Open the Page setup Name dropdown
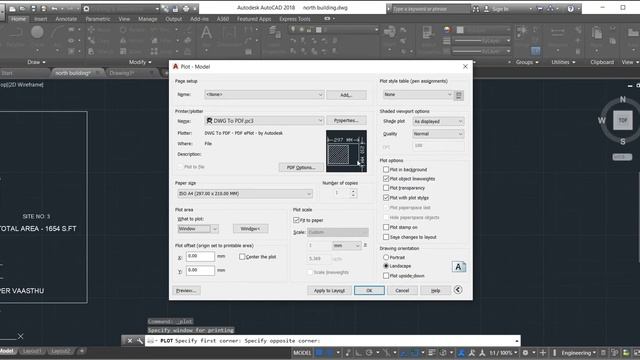 [x=264, y=95]
